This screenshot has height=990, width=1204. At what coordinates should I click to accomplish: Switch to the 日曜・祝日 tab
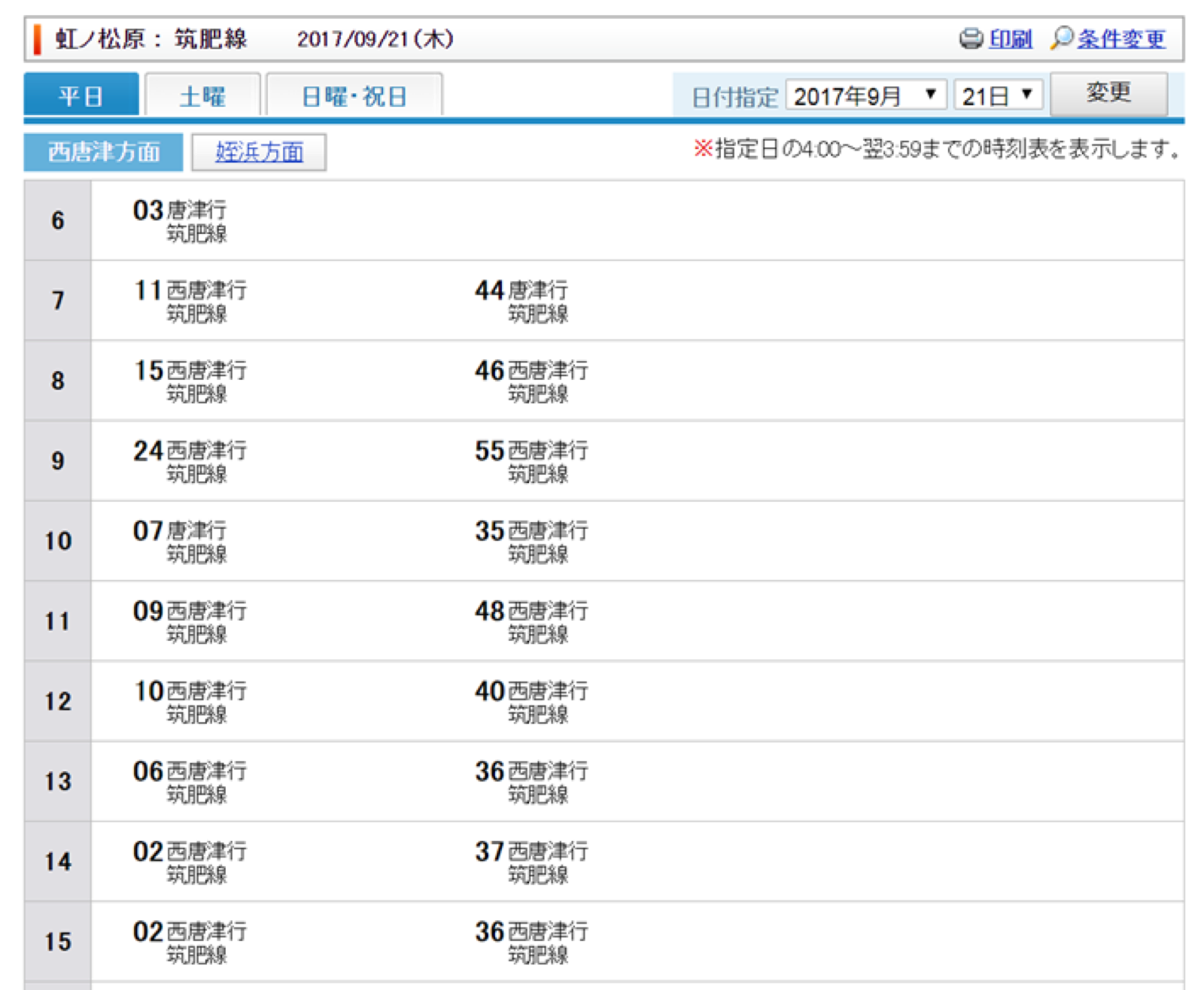coord(354,96)
